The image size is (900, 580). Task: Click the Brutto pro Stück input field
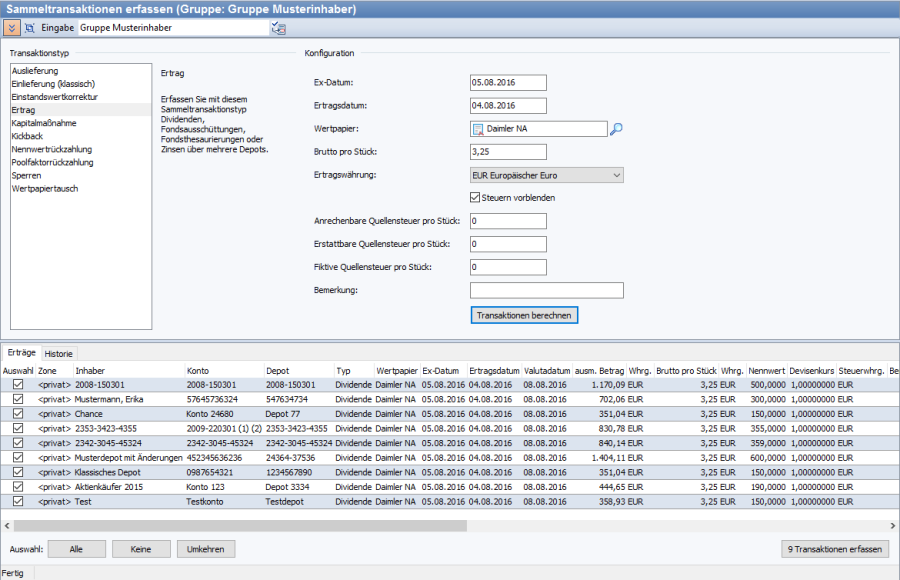coord(508,152)
